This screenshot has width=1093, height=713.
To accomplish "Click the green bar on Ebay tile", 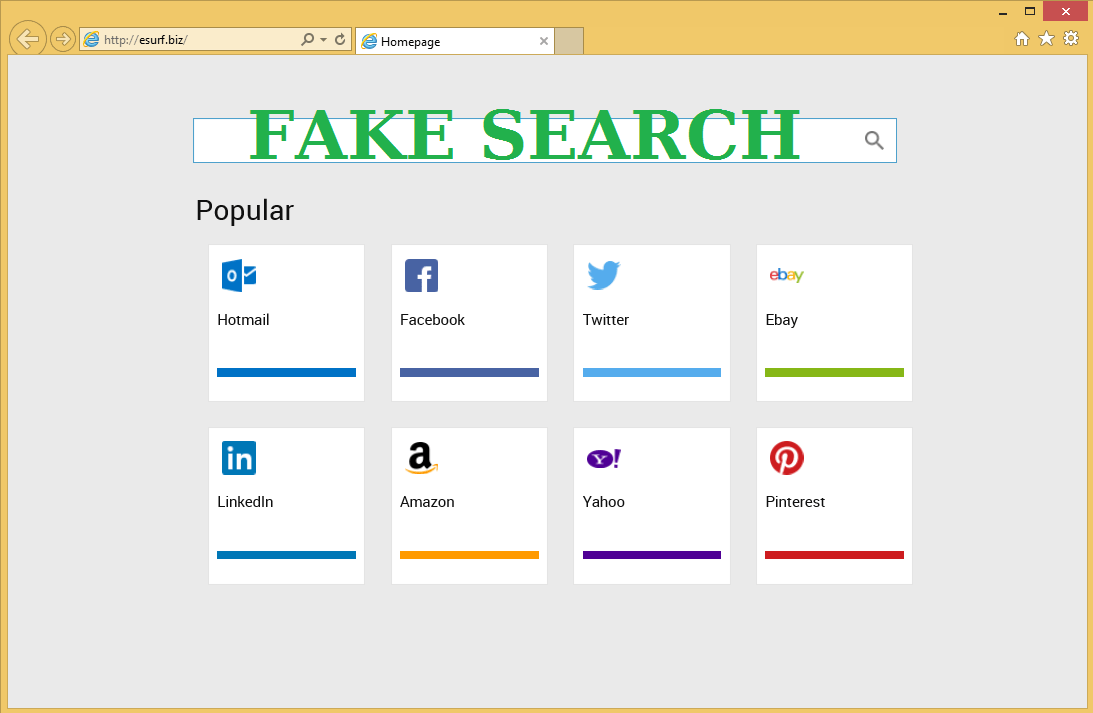I will click(x=834, y=373).
